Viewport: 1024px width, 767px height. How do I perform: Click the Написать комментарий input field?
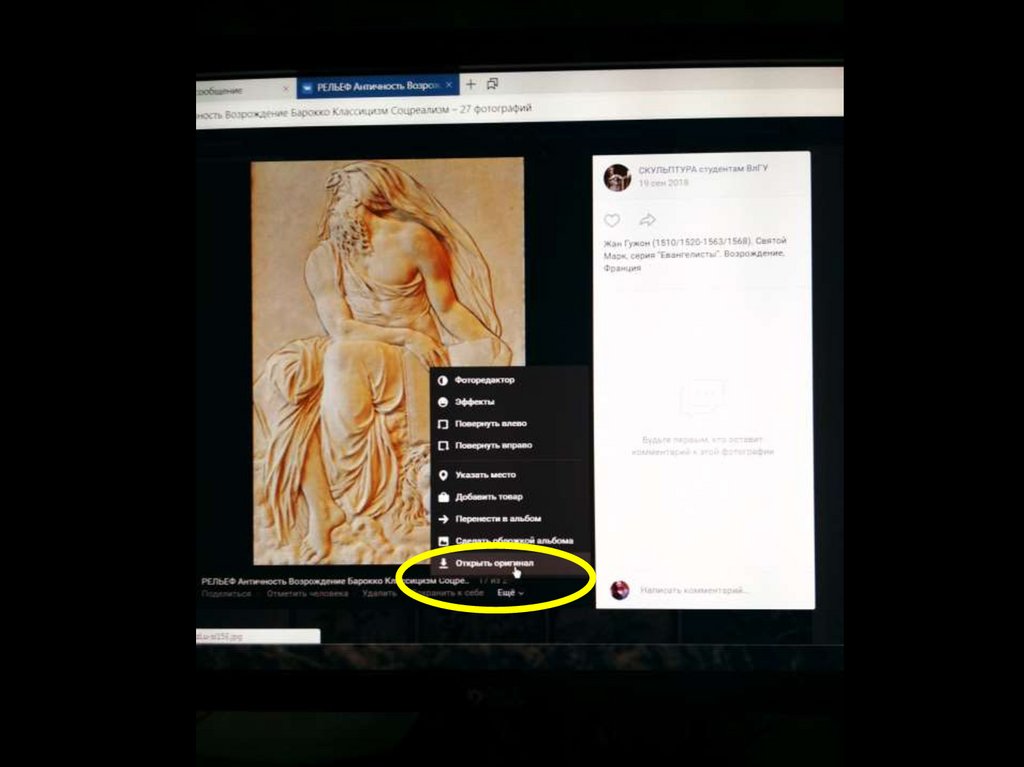692,590
